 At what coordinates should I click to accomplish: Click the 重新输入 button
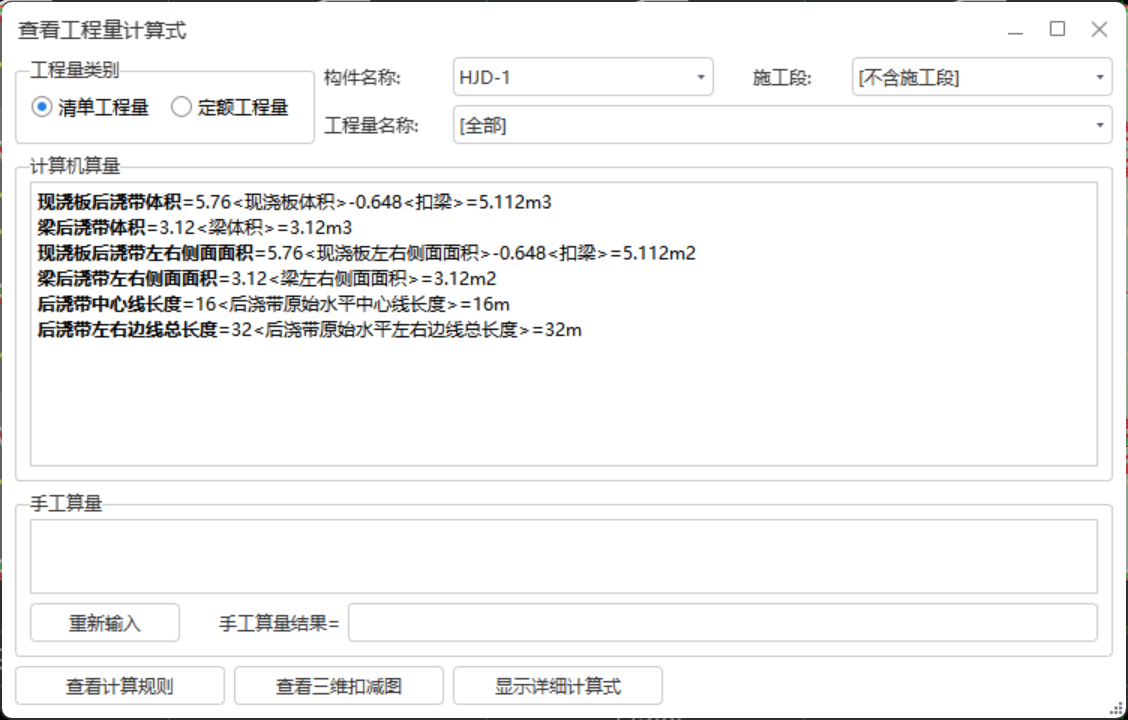[x=105, y=623]
